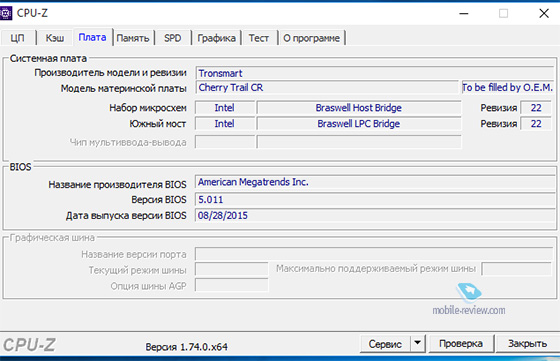Image resolution: width=560 pixels, height=361 pixels.
Task: Minimize the CPU-Z window
Action: pos(464,14)
